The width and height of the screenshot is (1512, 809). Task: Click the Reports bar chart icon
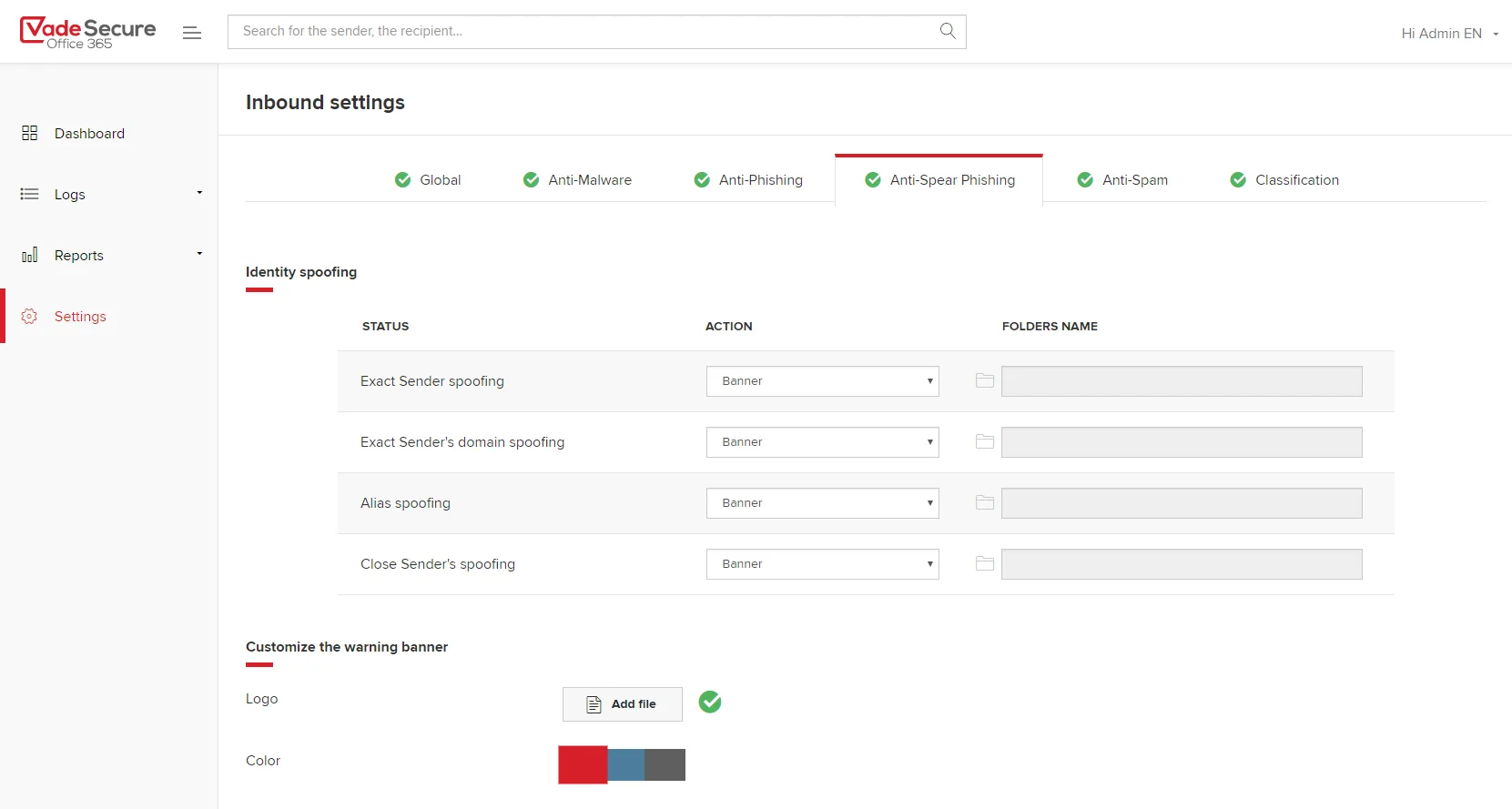tap(29, 255)
